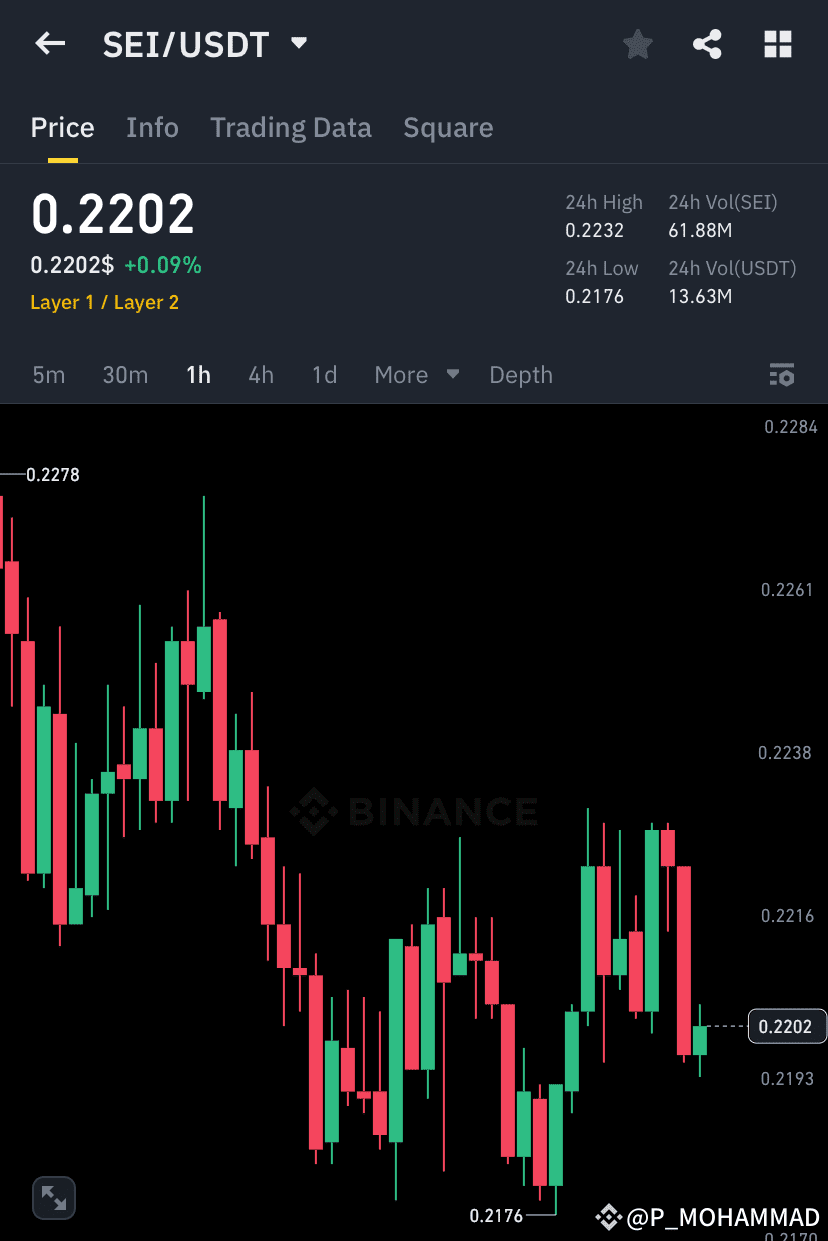This screenshot has width=828, height=1241.
Task: Open the Square tab
Action: [448, 128]
